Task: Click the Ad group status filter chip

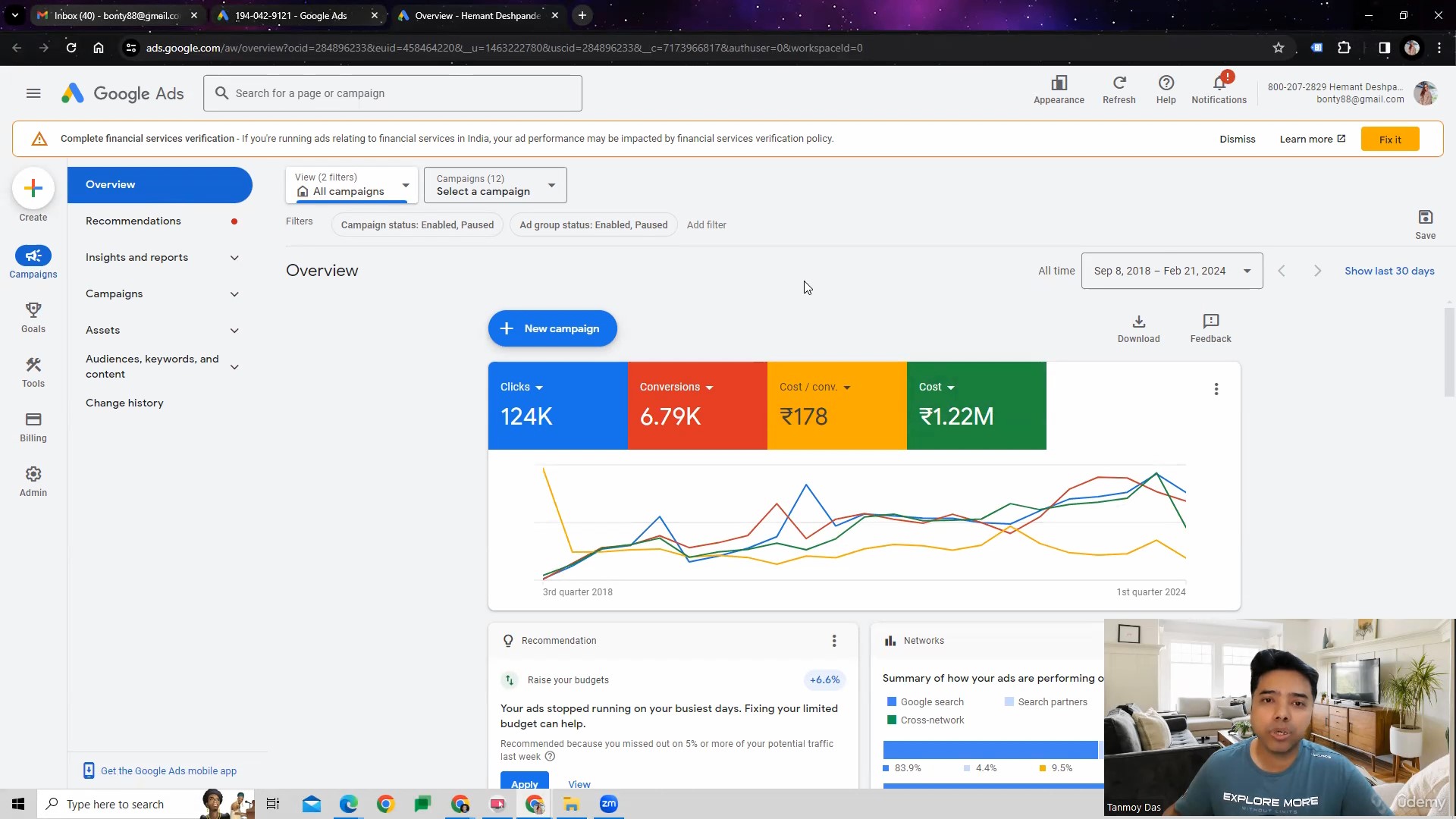Action: 594,225
